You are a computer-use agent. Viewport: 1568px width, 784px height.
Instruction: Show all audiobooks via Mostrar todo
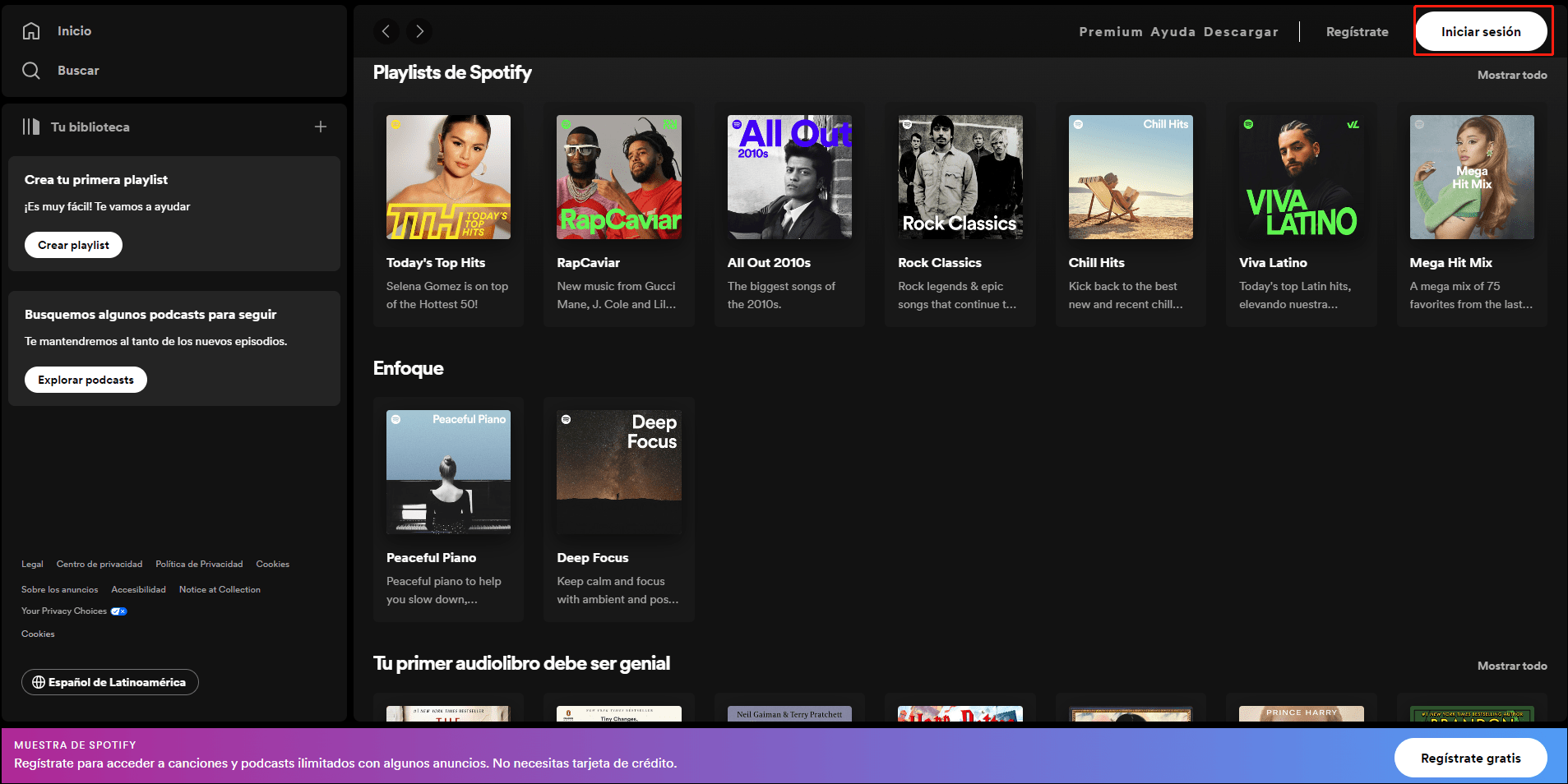tap(1512, 666)
